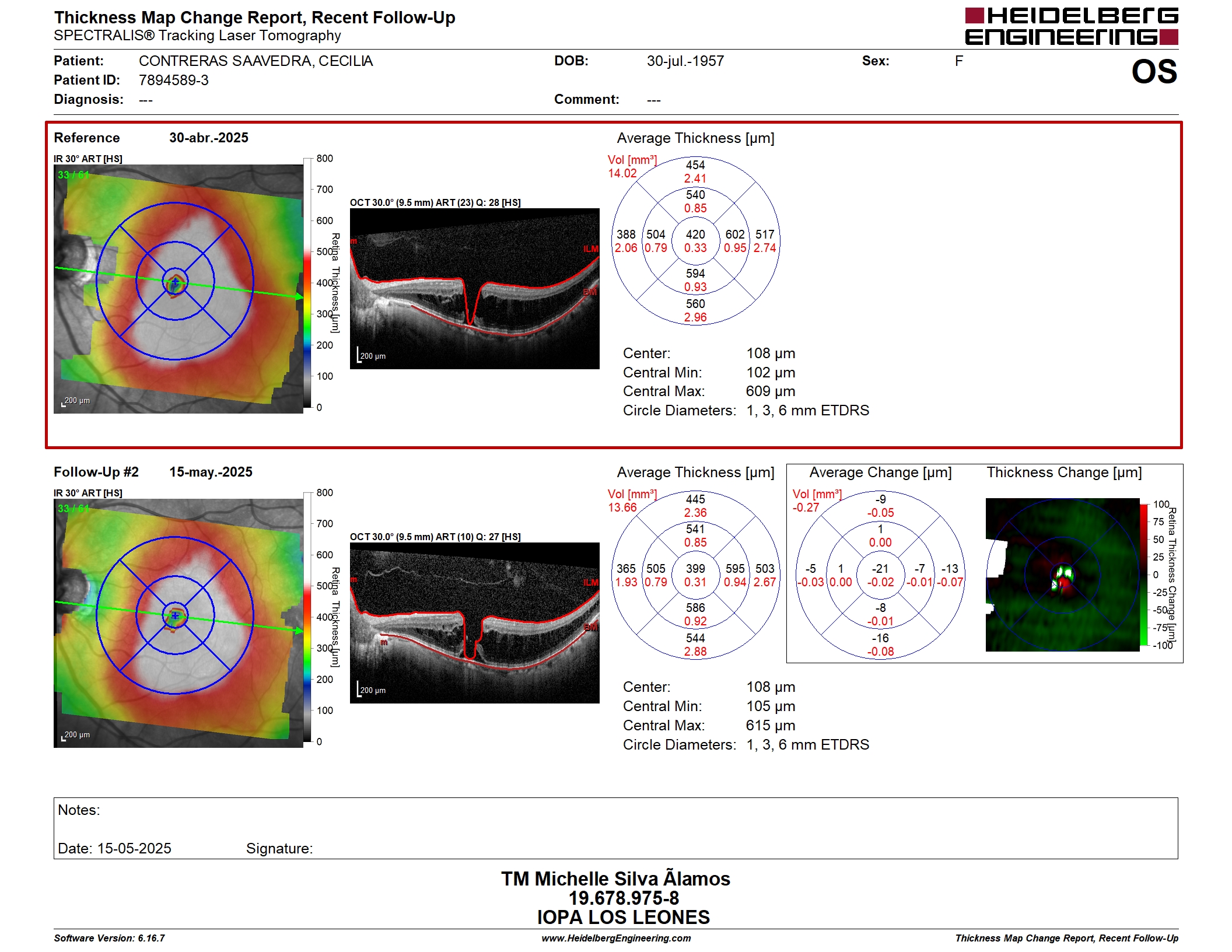Viewport: 1232px width, 952px height.
Task: Click Reference ETDRS center thickness 420
Action: point(695,235)
